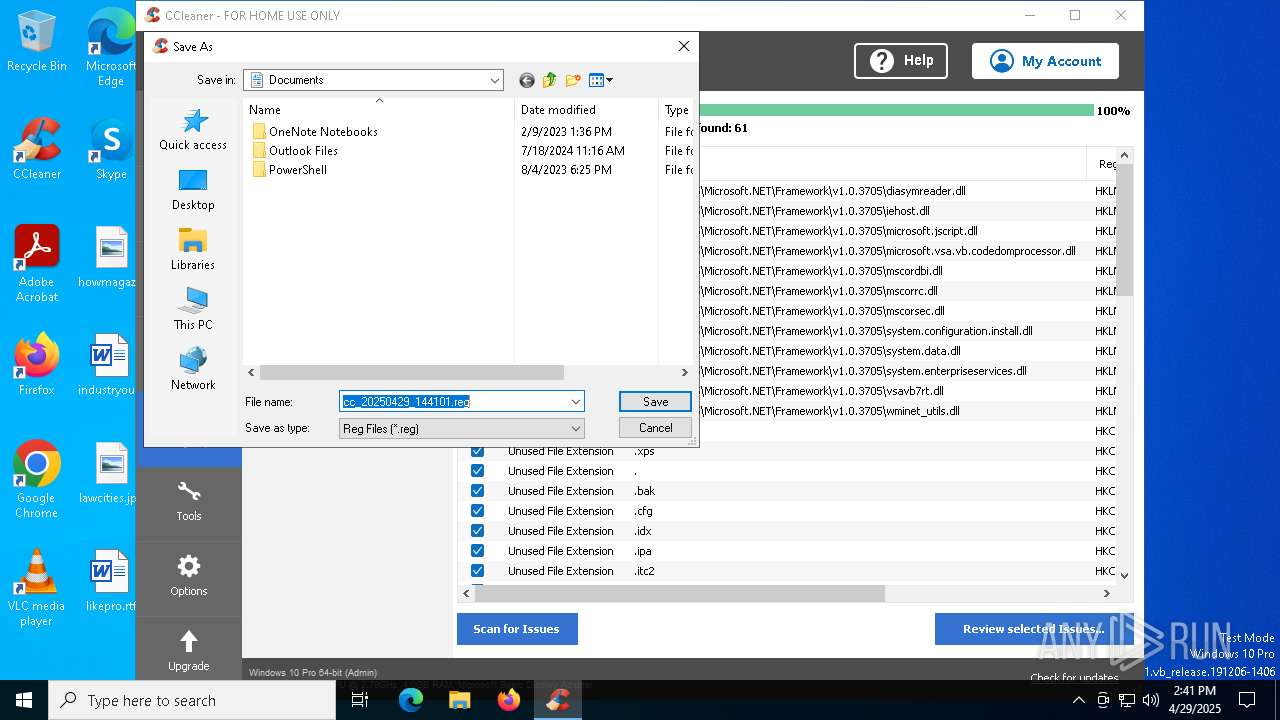This screenshot has height=720, width=1280.
Task: Click Check for updates link
Action: coord(1074,677)
